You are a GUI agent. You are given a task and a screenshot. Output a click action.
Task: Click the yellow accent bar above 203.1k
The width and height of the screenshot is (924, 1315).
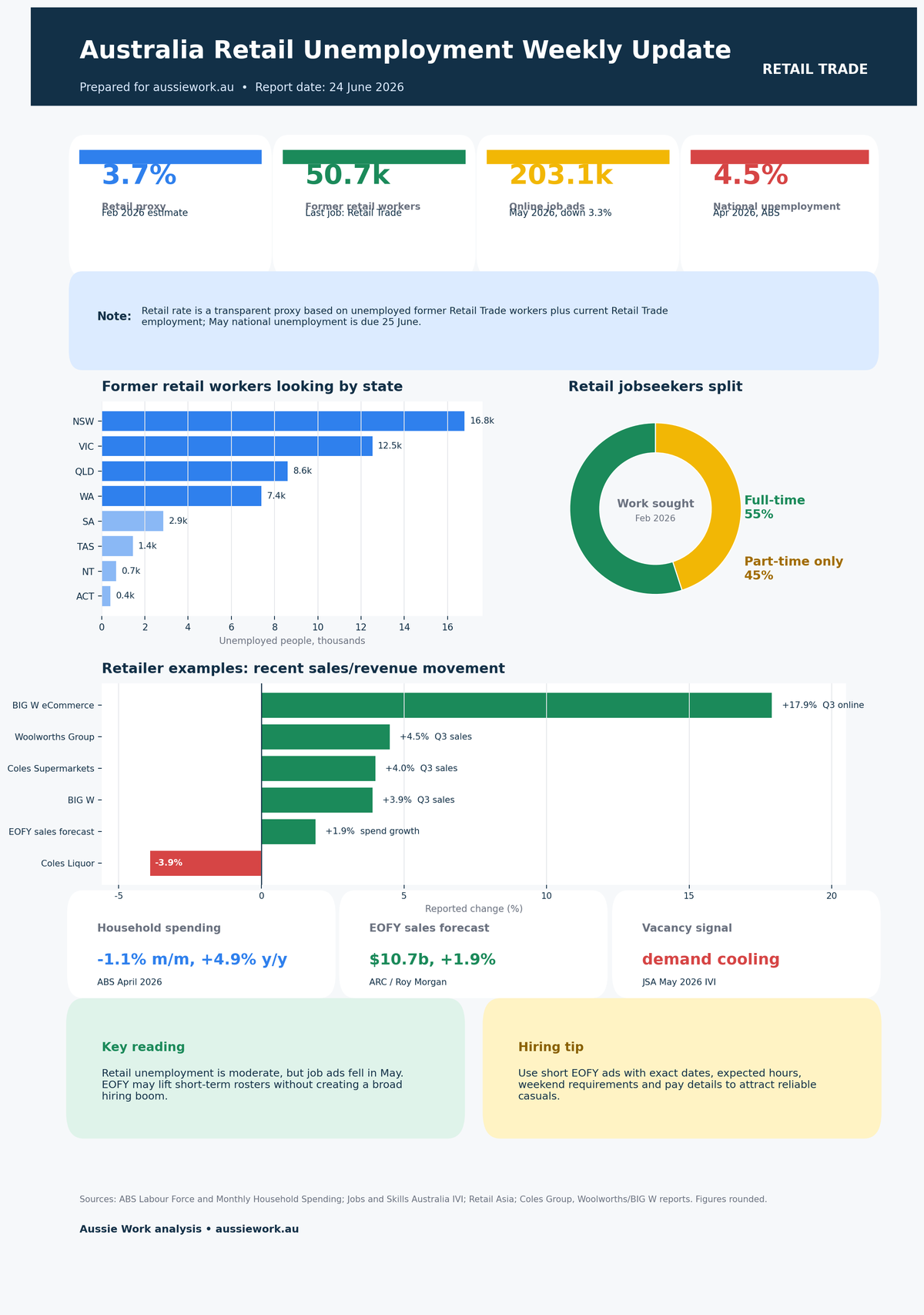[577, 156]
